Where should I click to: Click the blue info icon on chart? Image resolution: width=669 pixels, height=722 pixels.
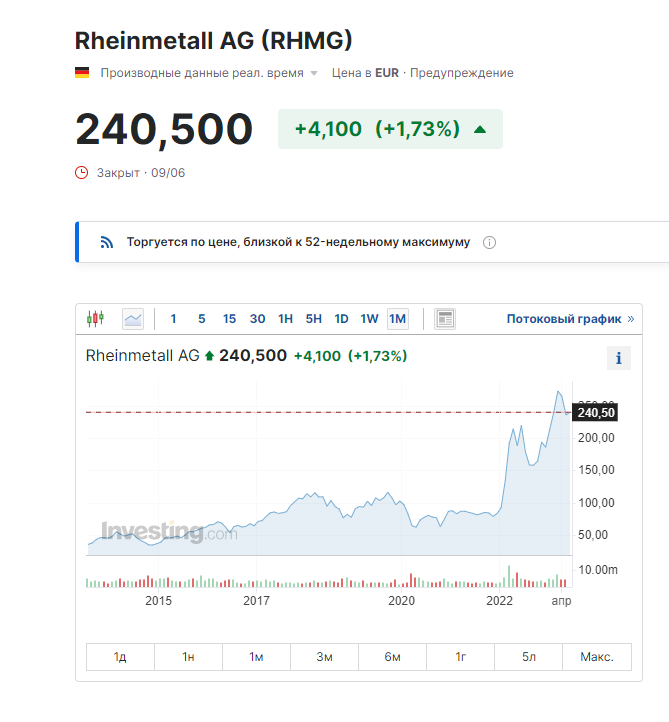coord(618,358)
